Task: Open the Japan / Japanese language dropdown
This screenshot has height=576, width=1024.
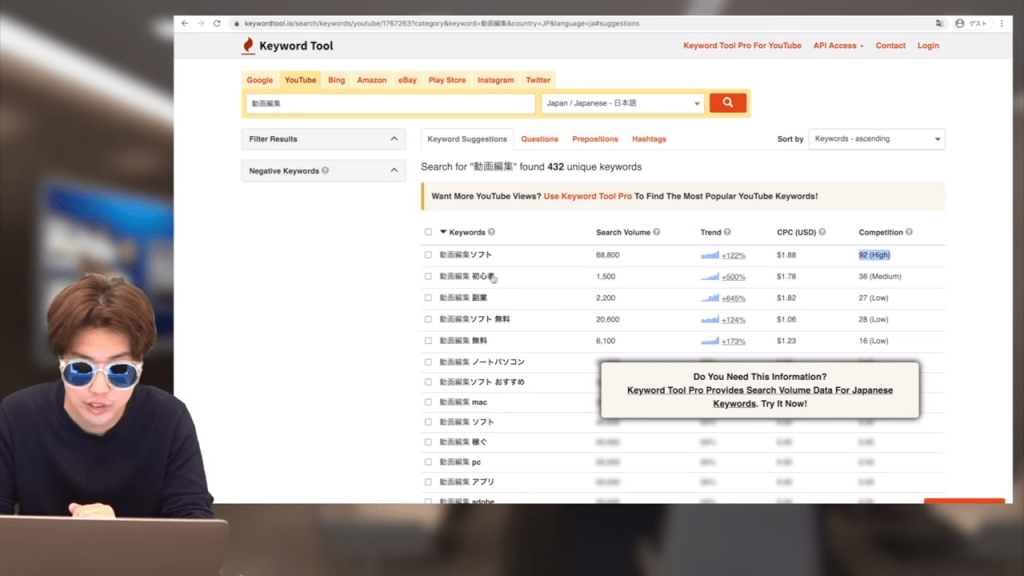Action: click(x=623, y=103)
